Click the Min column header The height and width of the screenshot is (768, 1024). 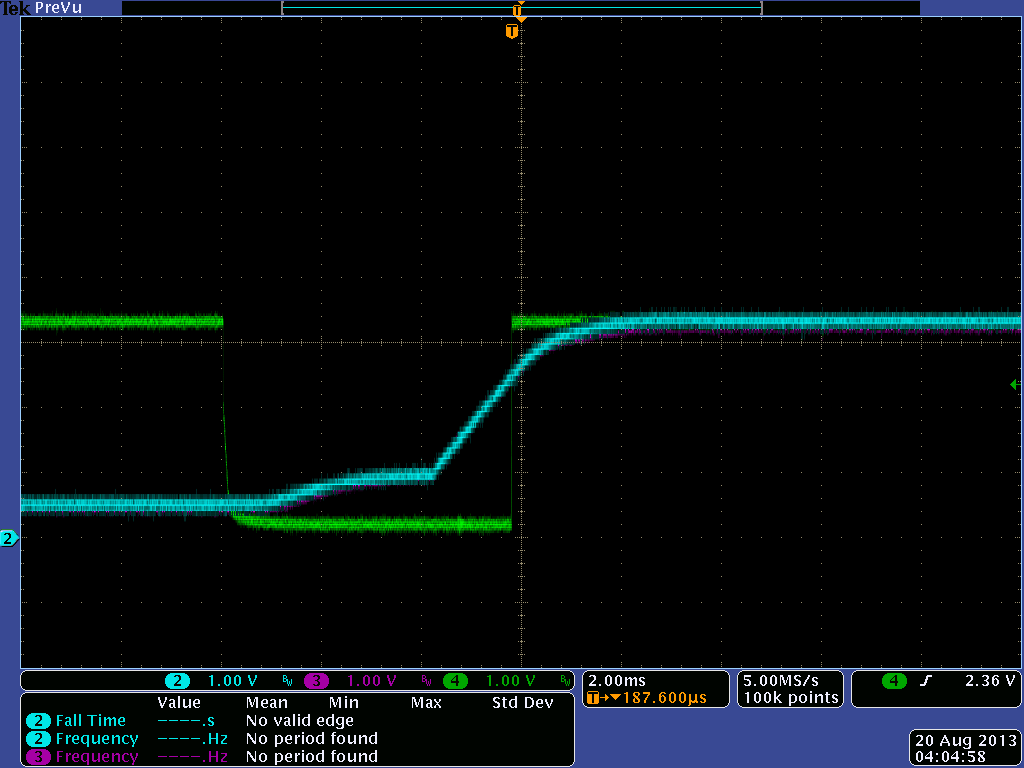click(344, 703)
